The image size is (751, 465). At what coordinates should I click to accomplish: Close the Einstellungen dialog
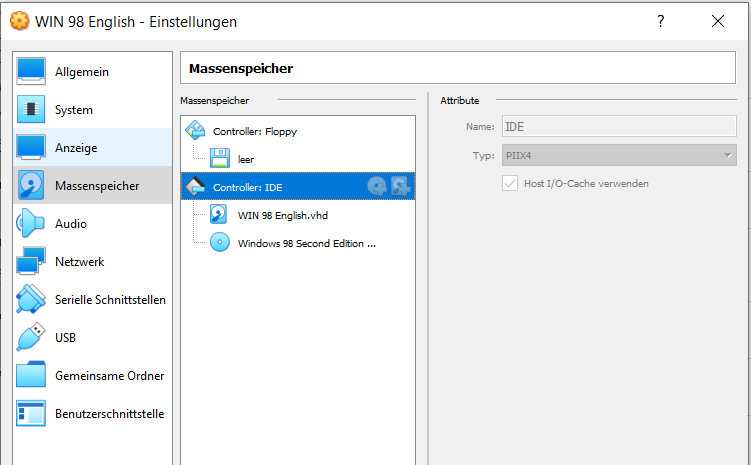pyautogui.click(x=717, y=21)
